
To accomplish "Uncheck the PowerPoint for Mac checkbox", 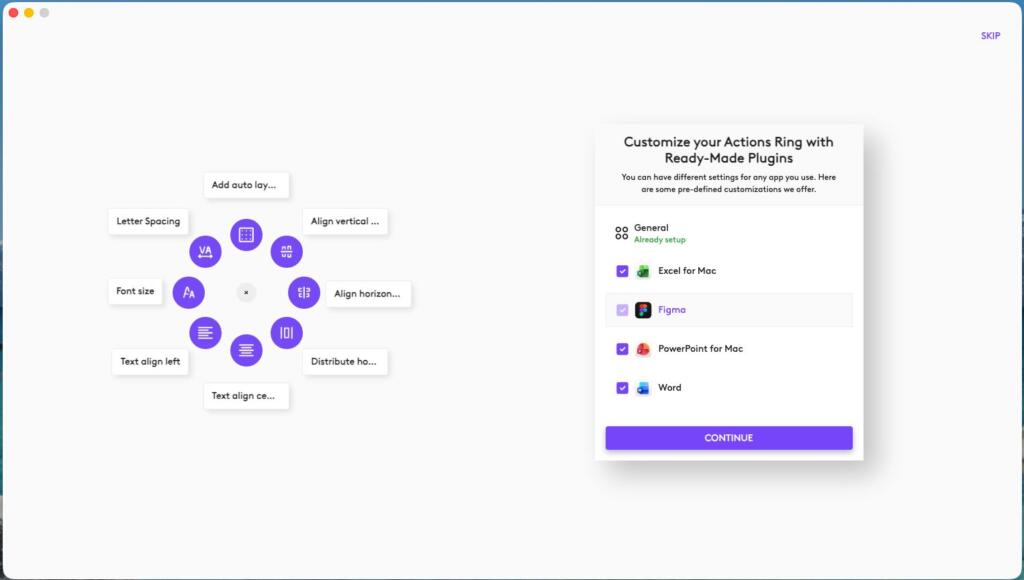I will pos(622,349).
